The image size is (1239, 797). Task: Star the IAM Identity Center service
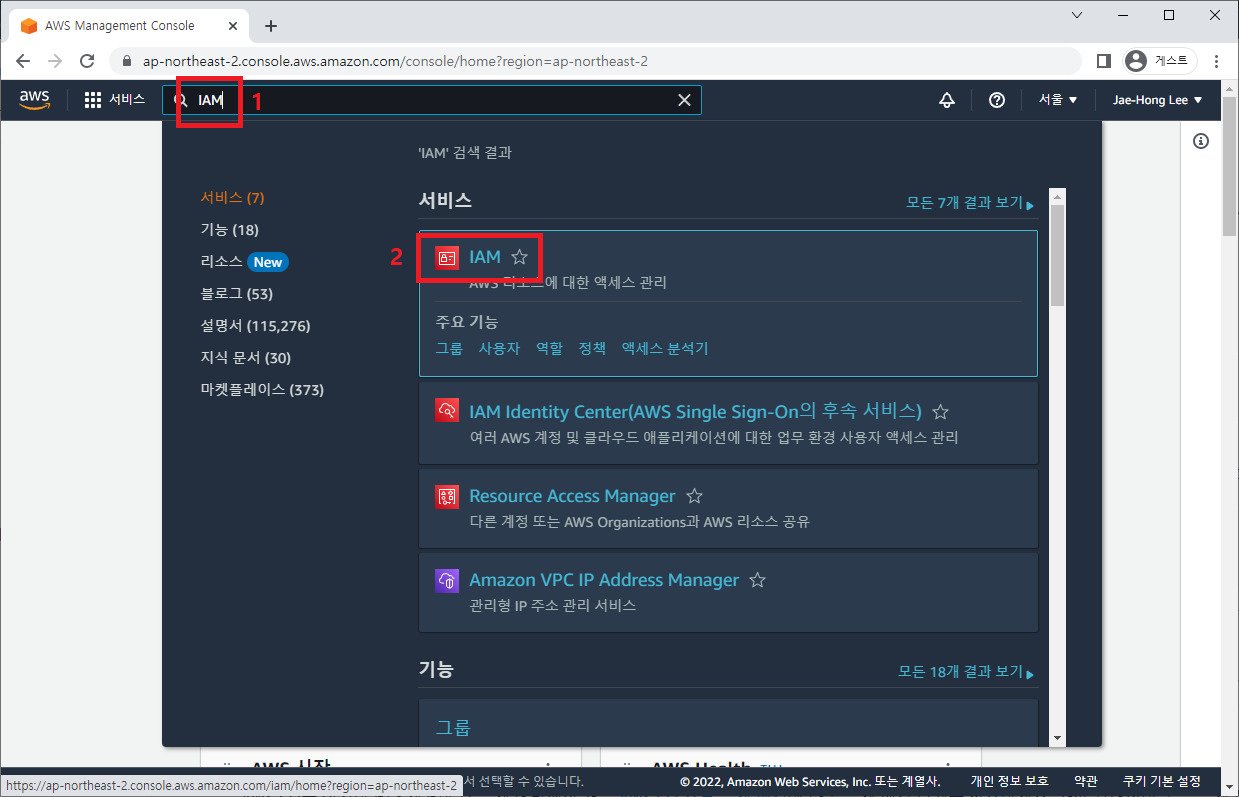[940, 412]
